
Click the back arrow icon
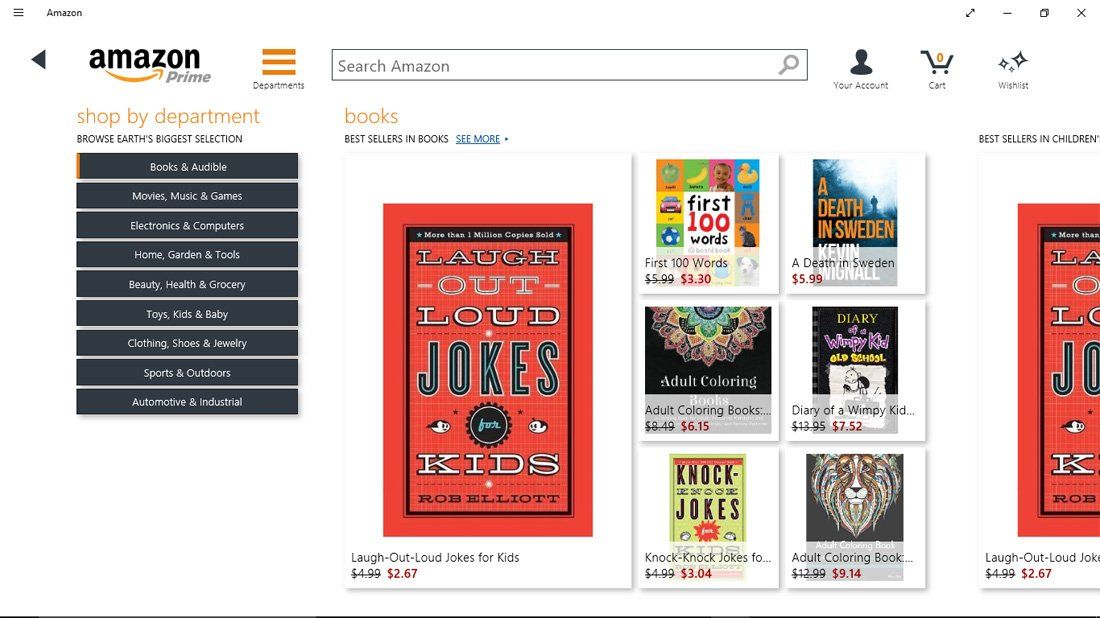click(x=39, y=60)
